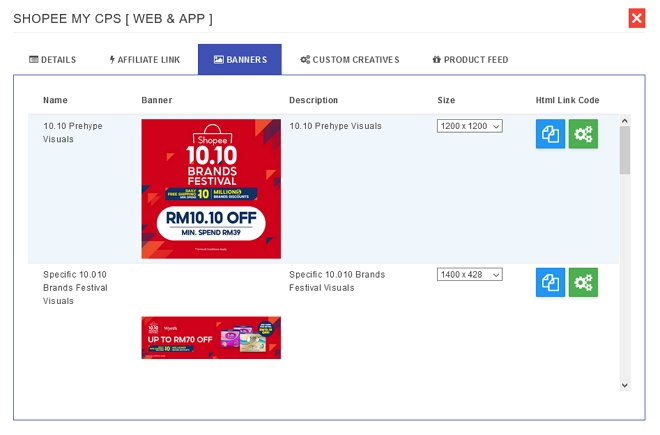Go to the Product Feed tab
The image size is (660, 435).
coord(470,60)
